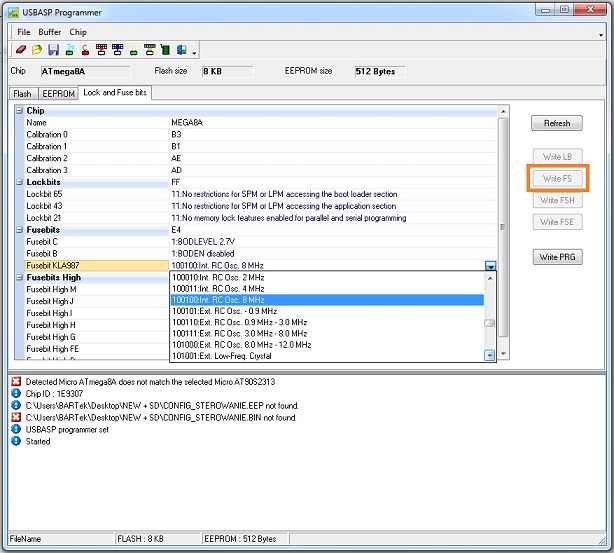Image resolution: width=614 pixels, height=553 pixels.
Task: Collapse the Fusebits section
Action: (x=20, y=230)
